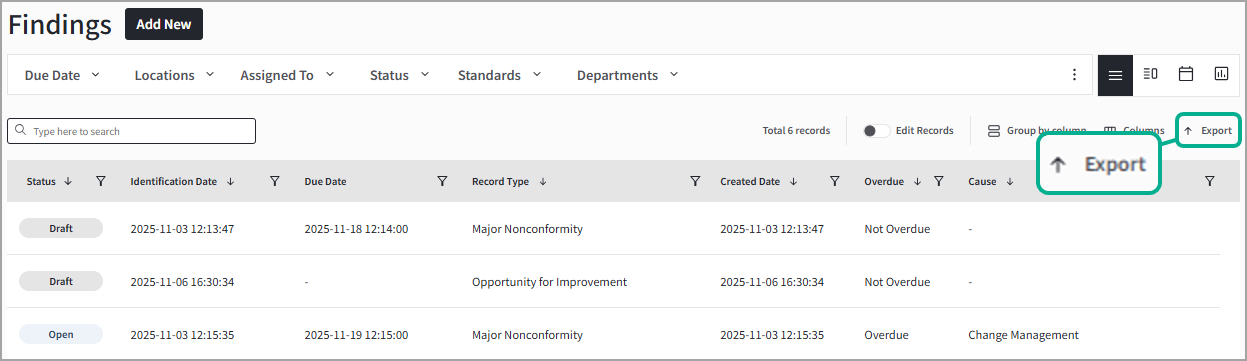Click the Open status badge
This screenshot has height=361, width=1247.
click(61, 335)
